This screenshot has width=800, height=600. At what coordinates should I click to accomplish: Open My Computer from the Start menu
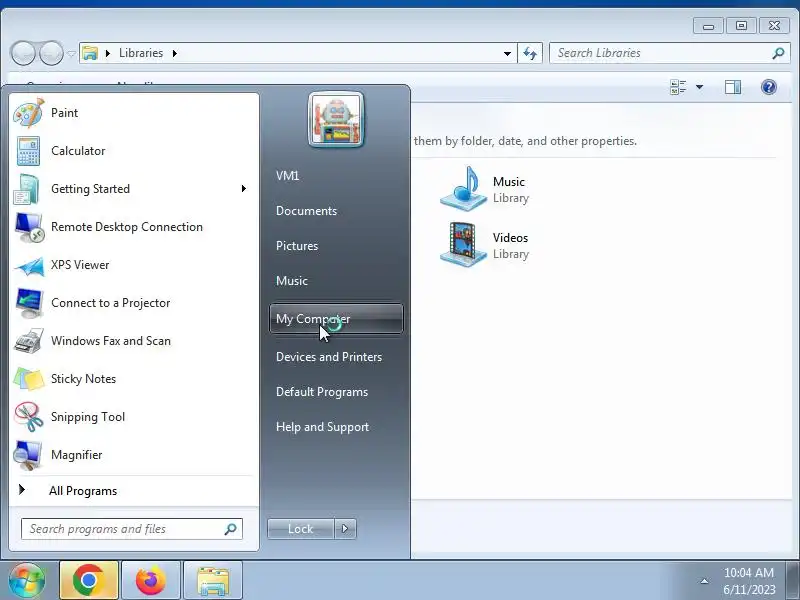click(336, 319)
